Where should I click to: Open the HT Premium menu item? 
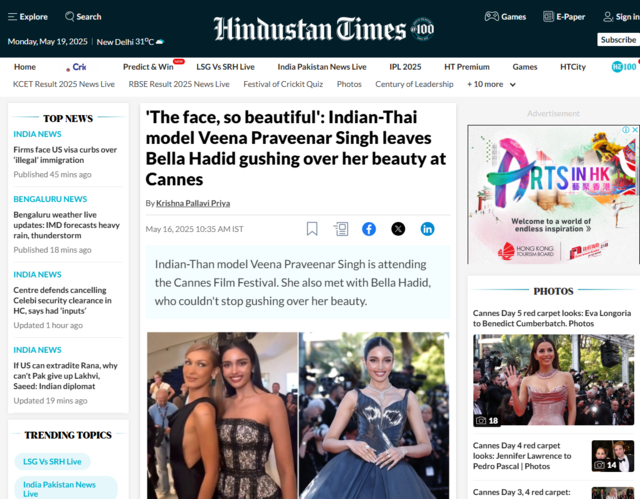467,67
